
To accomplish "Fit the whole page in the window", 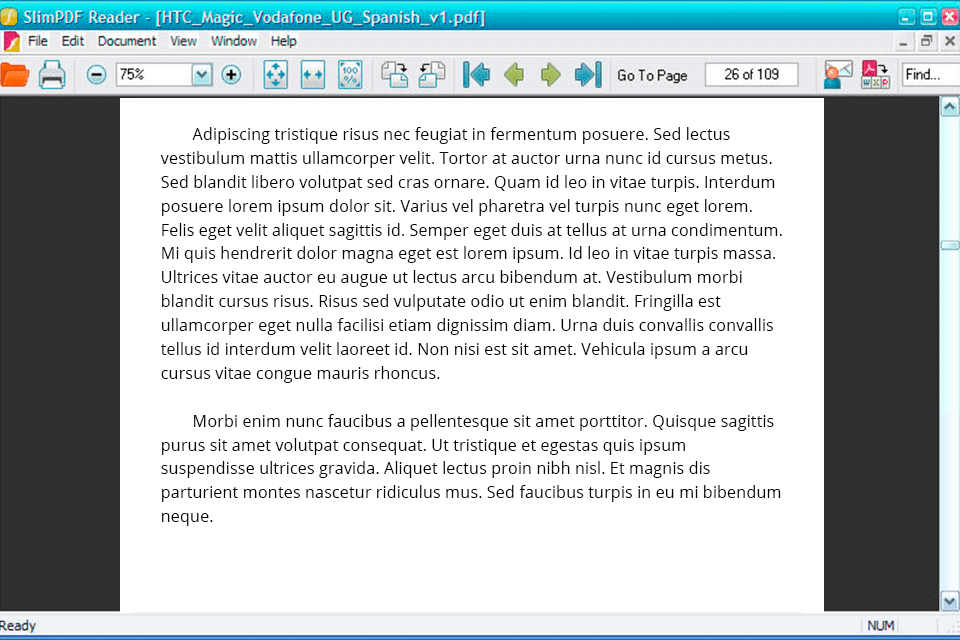I will 276,75.
